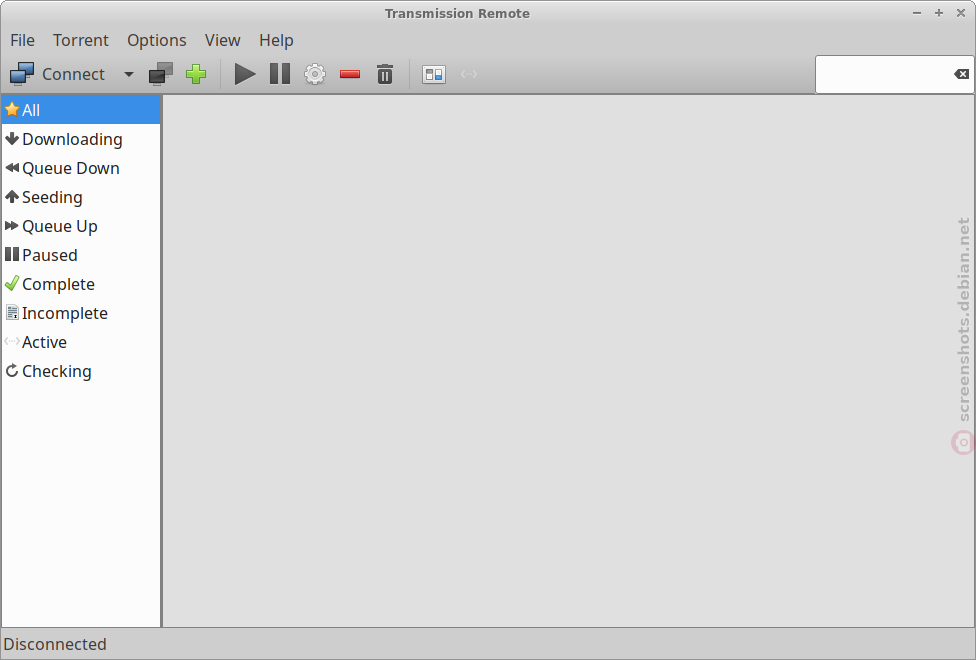Remove torrent with red minus icon
The image size is (976, 660).
[x=350, y=74]
